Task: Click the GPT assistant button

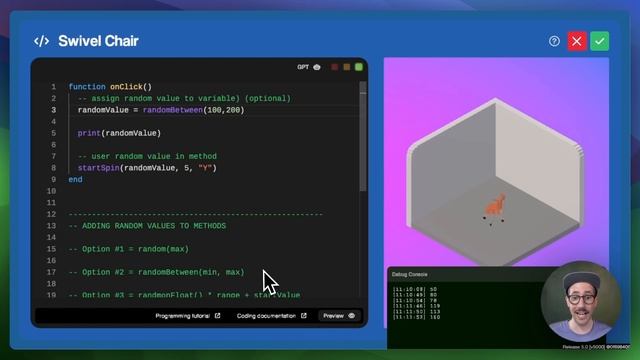Action: tap(309, 67)
